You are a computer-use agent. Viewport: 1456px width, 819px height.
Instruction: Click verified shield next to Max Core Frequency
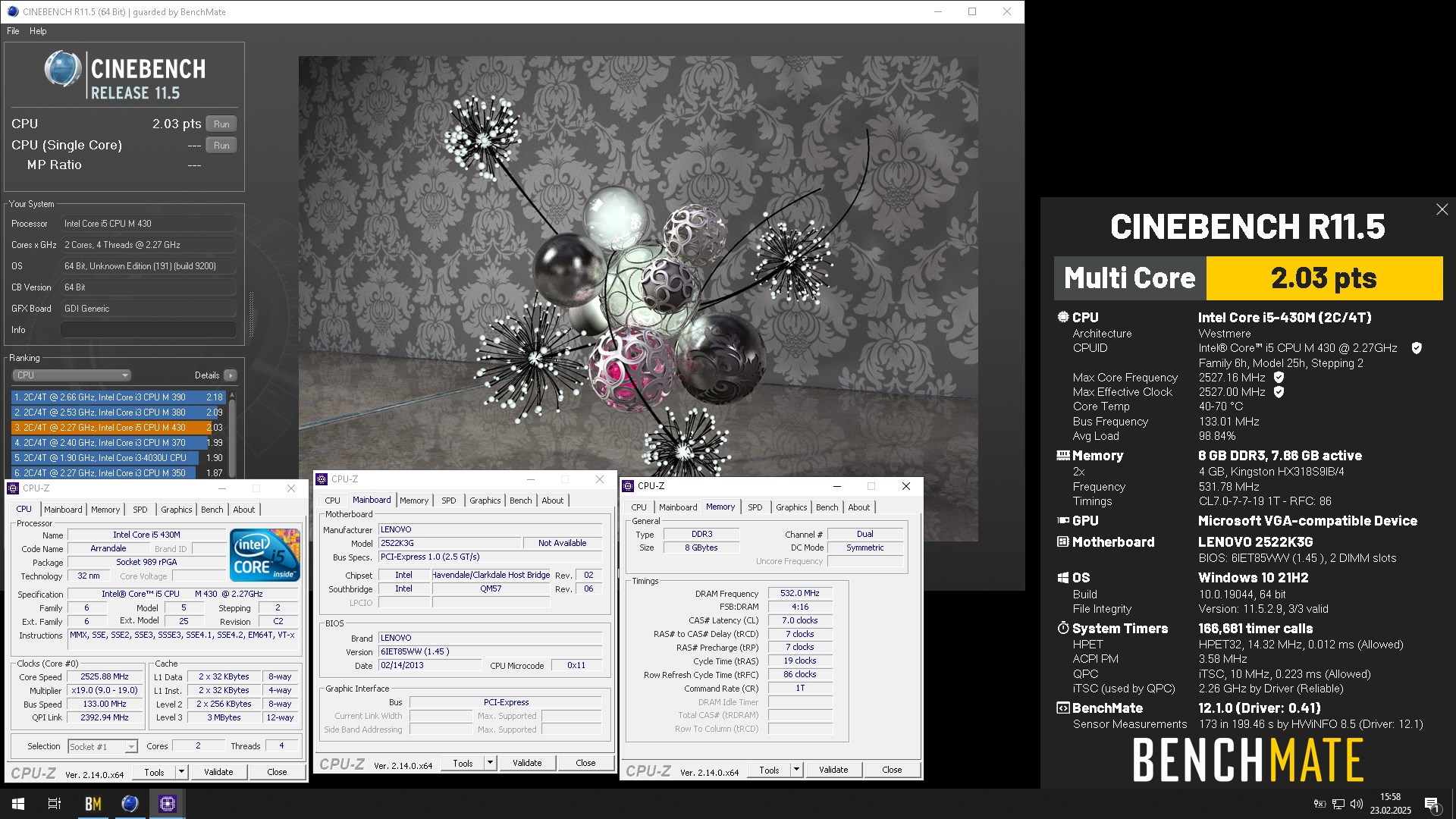[x=1279, y=378]
